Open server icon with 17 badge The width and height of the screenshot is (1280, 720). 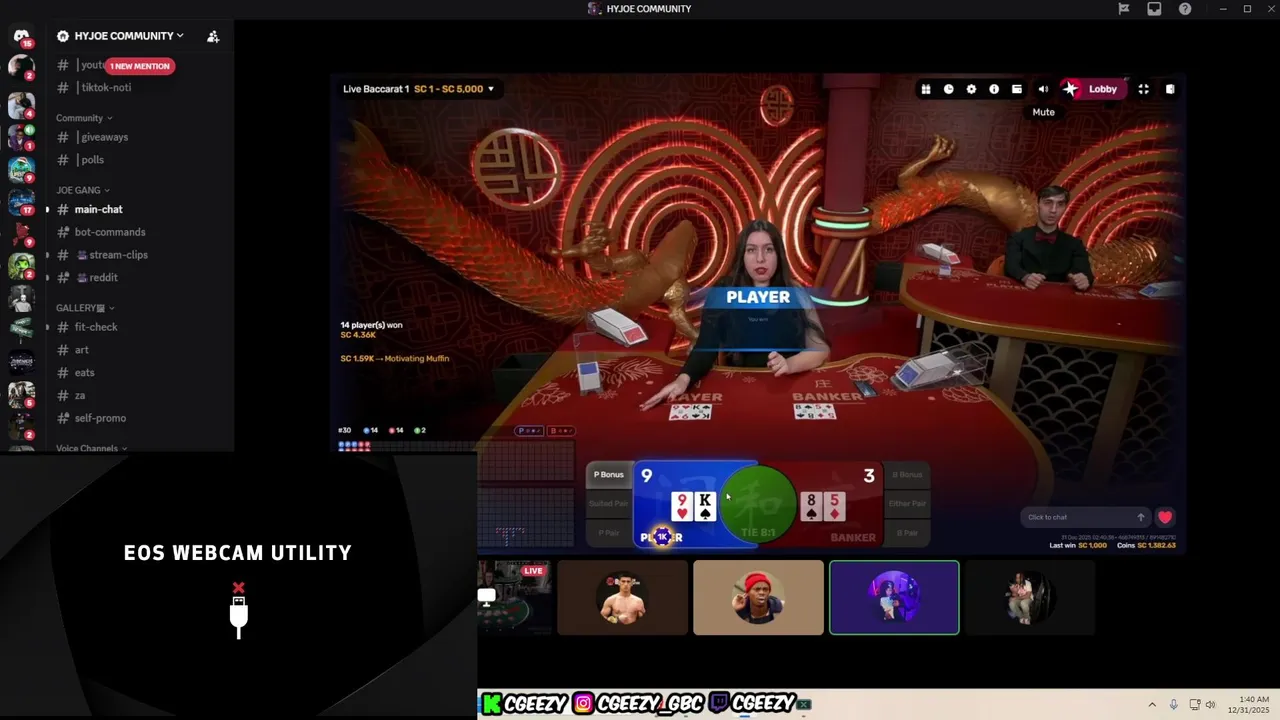click(x=21, y=201)
